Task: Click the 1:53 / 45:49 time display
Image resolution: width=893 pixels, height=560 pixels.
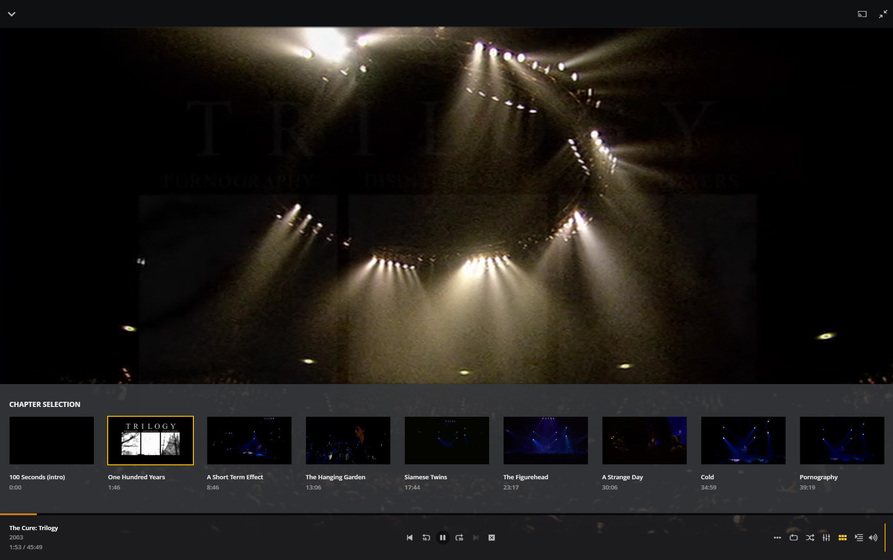Action: (26, 547)
